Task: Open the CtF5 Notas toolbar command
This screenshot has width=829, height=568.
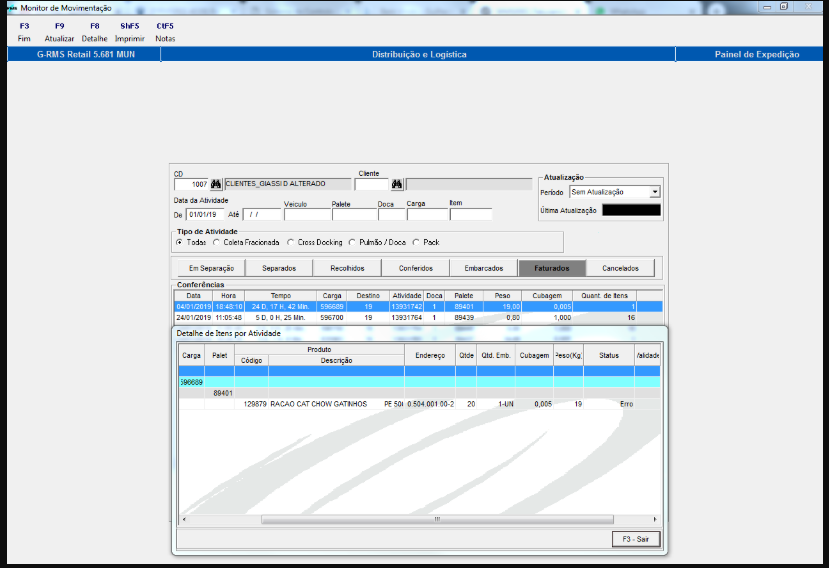Action: tap(165, 32)
